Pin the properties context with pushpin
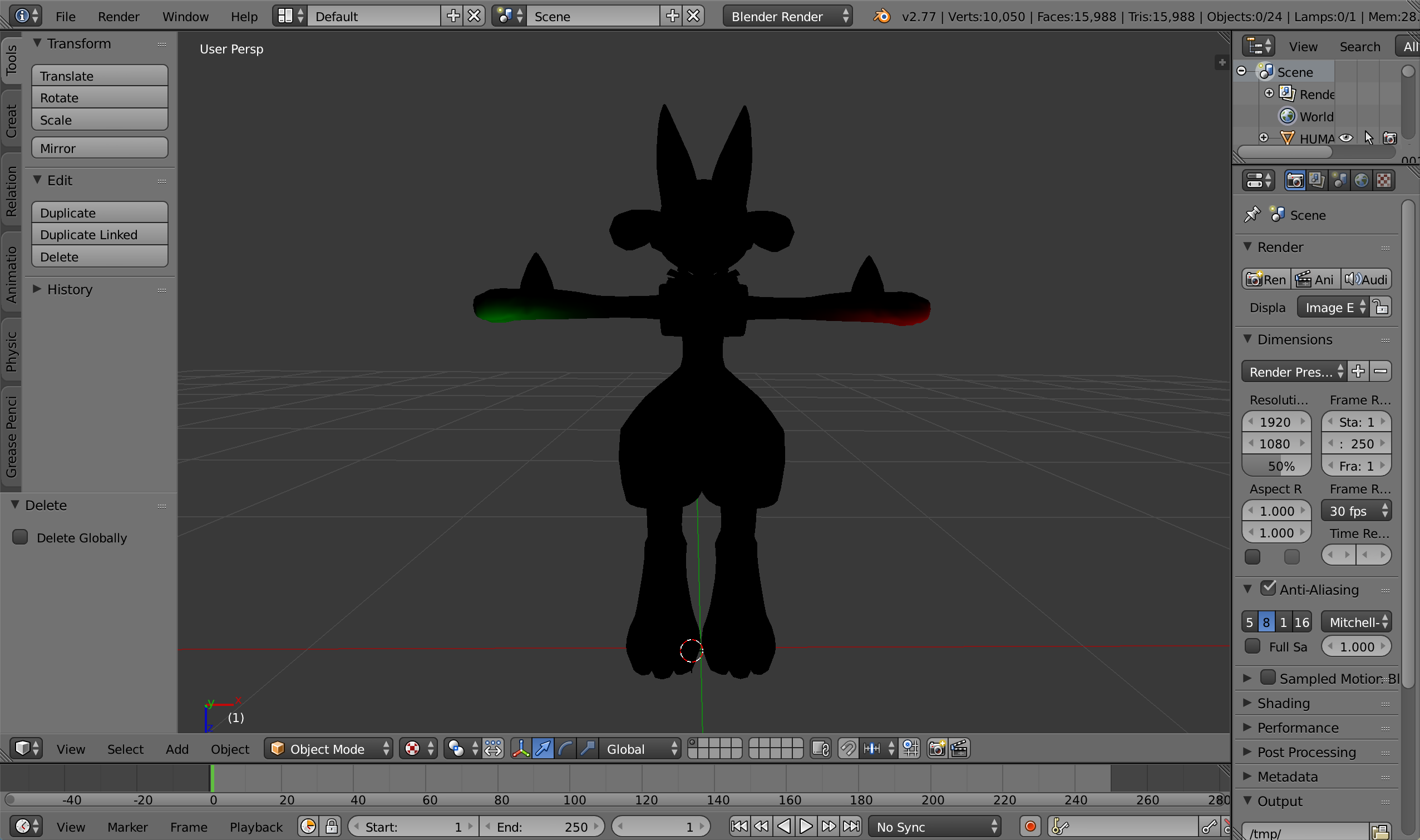The image size is (1420, 840). 1252,215
